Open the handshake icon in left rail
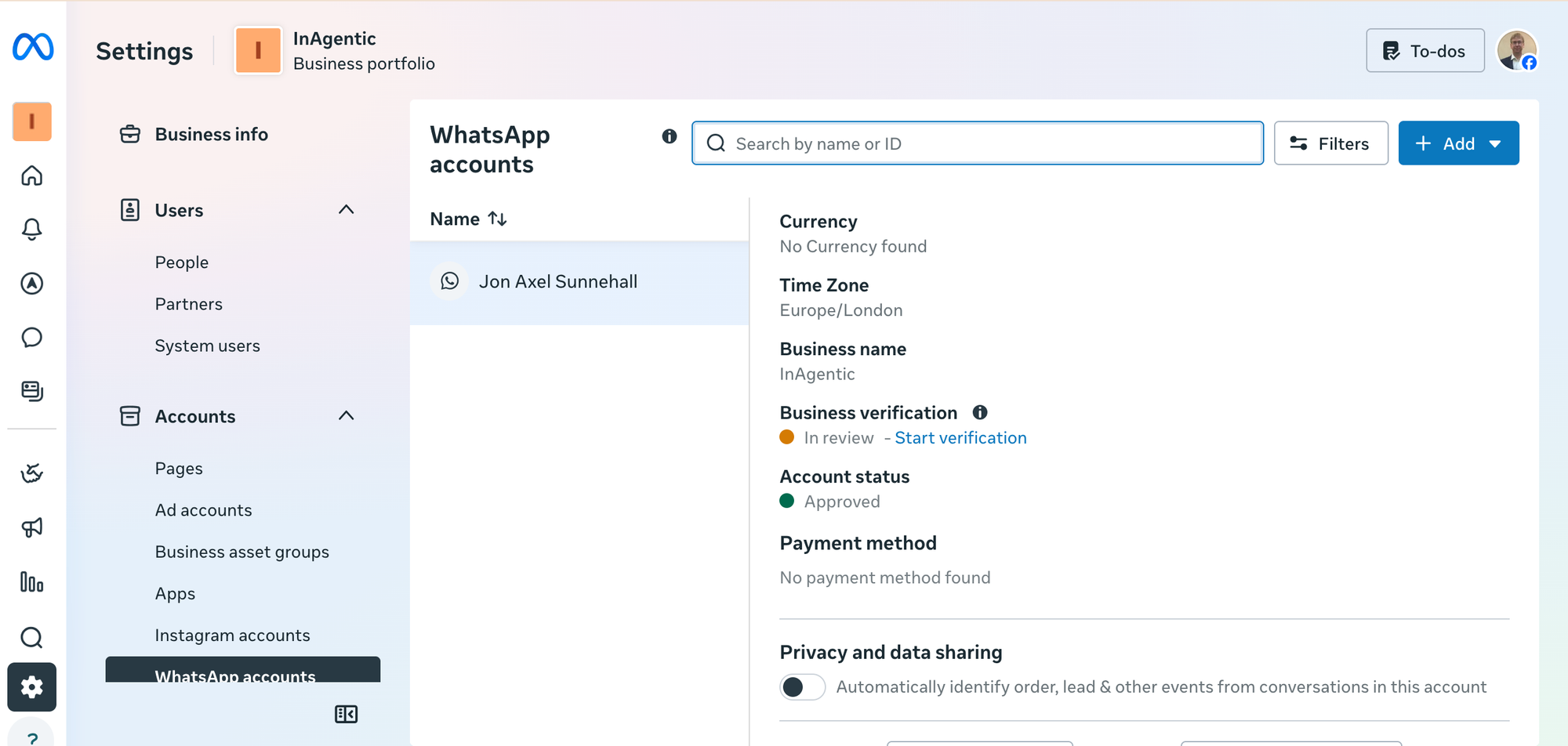This screenshot has height=746, width=1568. [32, 473]
